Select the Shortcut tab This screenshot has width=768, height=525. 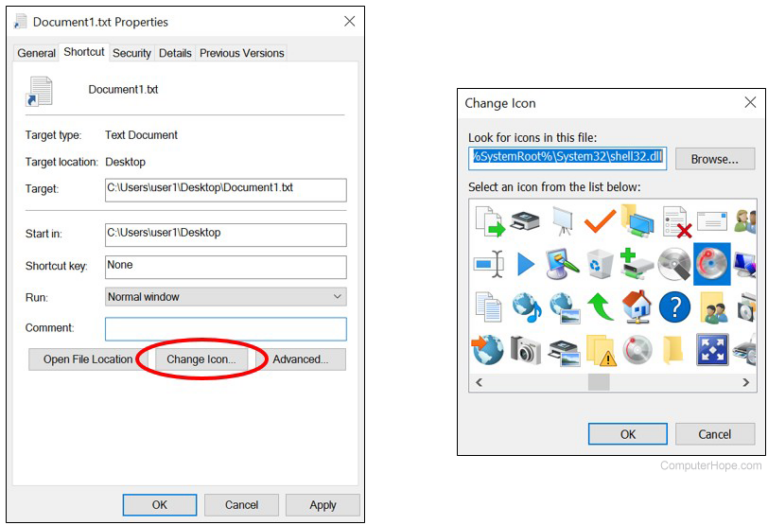point(84,52)
